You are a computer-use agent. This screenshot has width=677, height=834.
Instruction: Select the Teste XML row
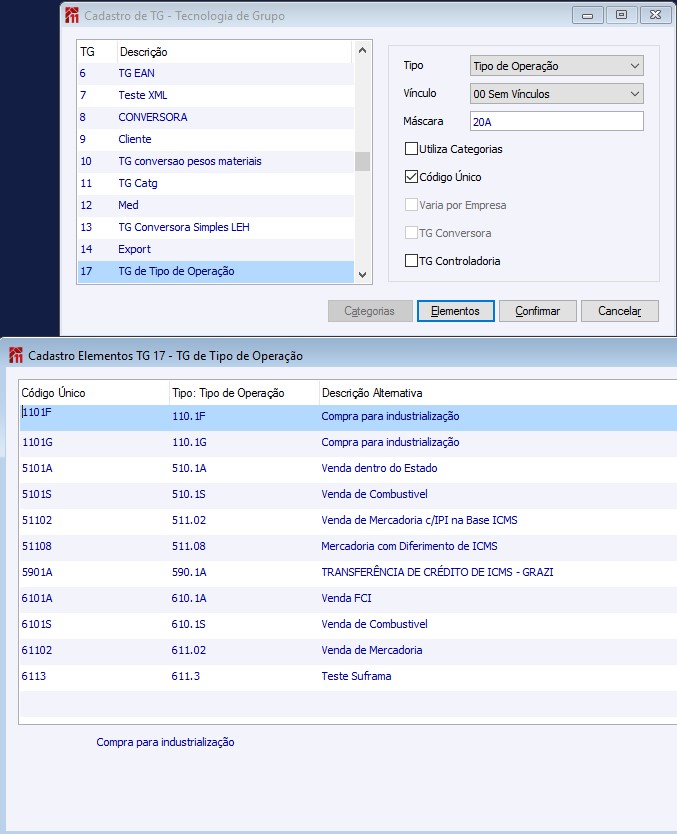(216, 95)
